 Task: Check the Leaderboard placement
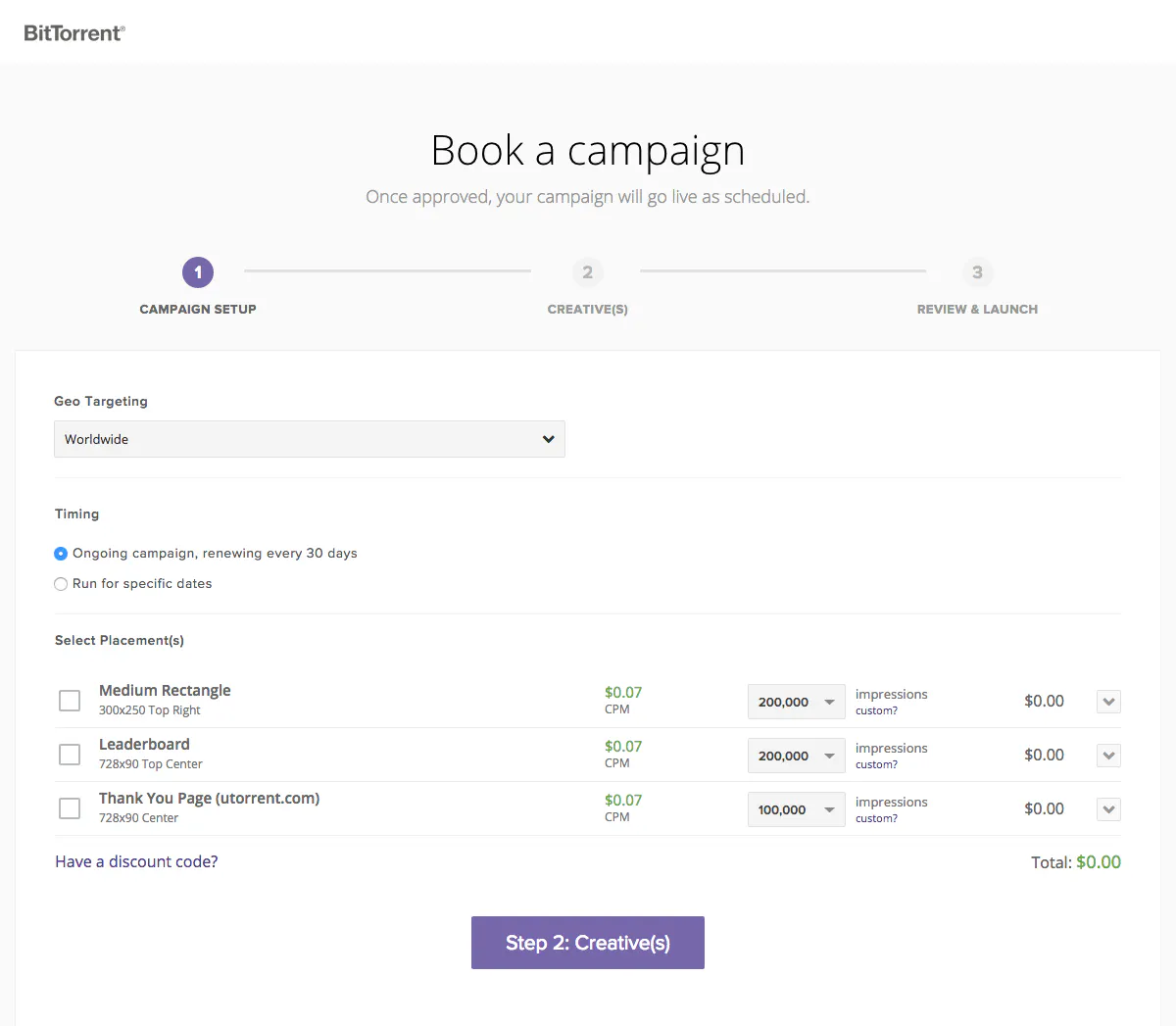tap(70, 755)
